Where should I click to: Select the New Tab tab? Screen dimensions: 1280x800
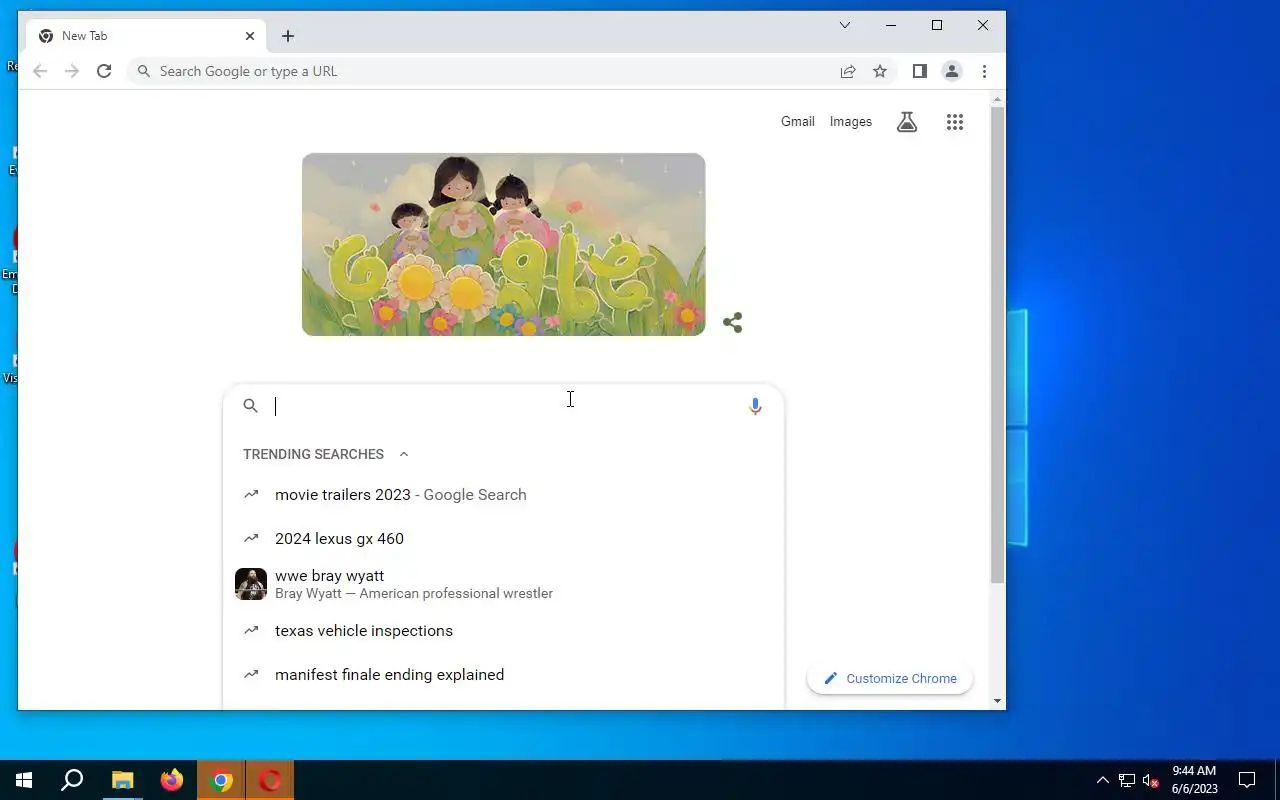click(144, 36)
